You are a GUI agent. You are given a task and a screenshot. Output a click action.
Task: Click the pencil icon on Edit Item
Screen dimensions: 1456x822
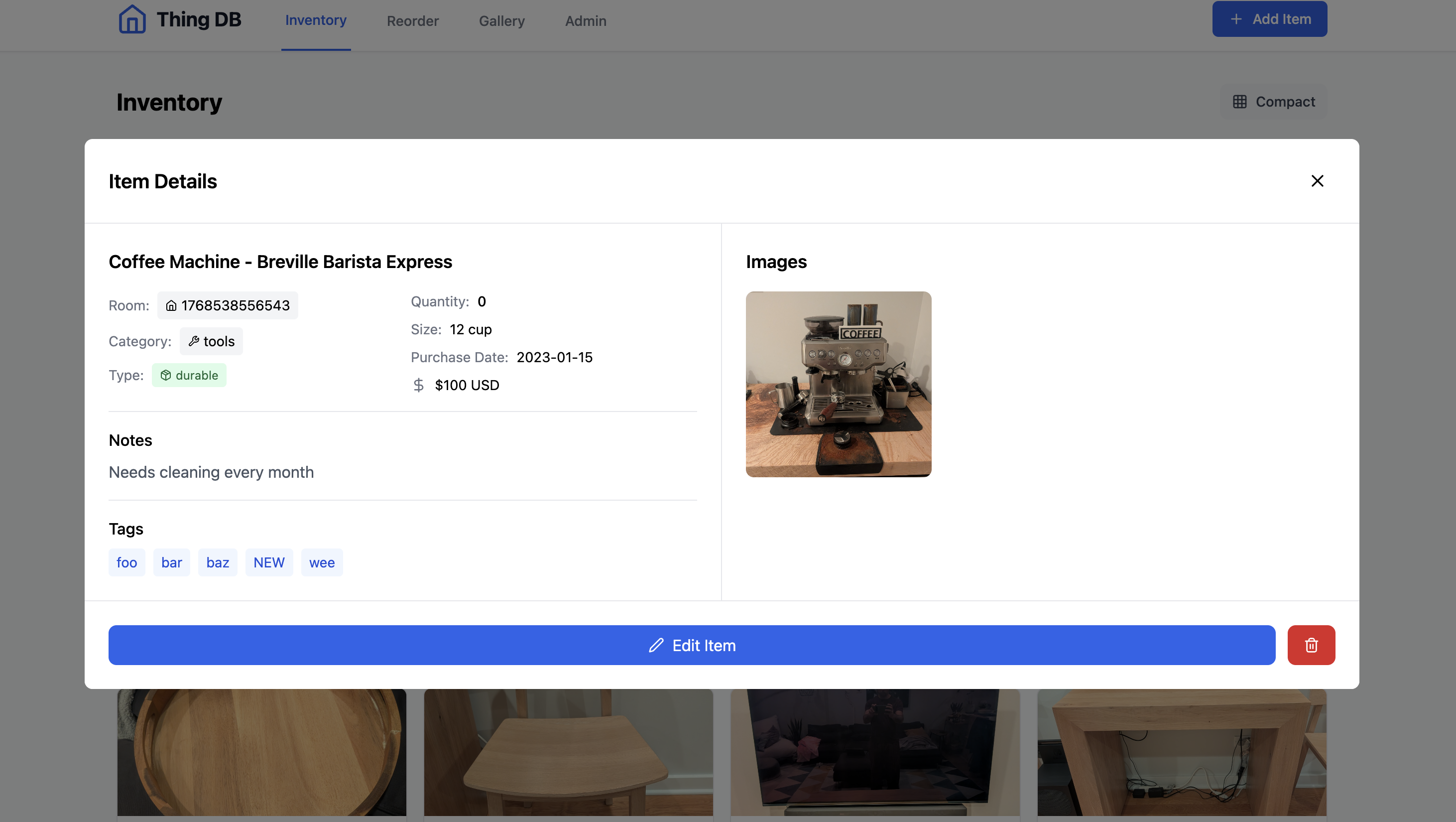(656, 645)
